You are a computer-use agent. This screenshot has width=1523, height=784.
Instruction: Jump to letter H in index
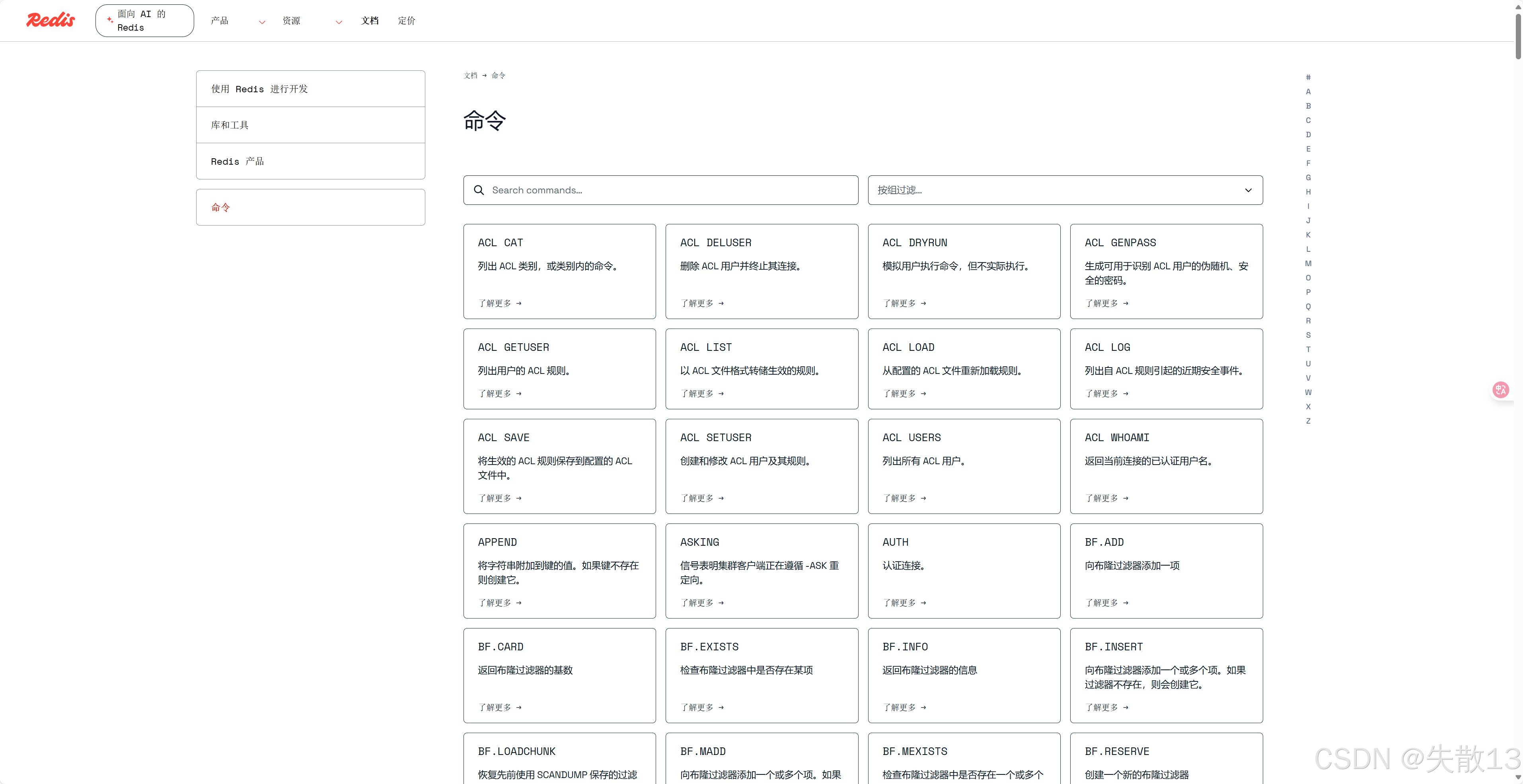coord(1308,192)
